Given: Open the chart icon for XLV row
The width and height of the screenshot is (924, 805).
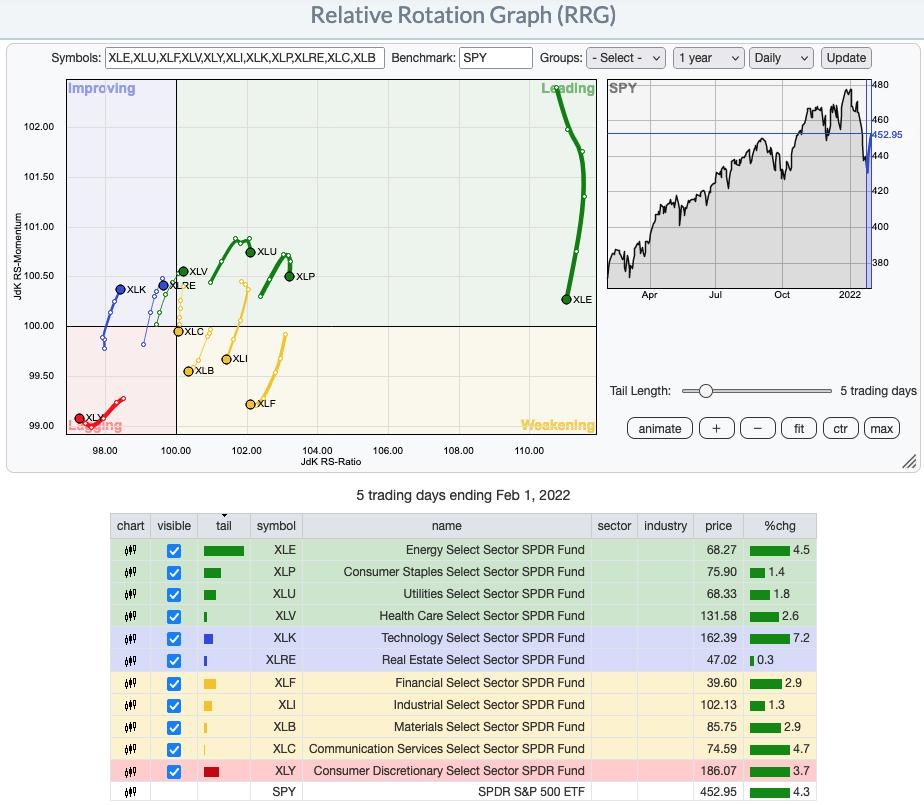Looking at the screenshot, I should [x=130, y=616].
